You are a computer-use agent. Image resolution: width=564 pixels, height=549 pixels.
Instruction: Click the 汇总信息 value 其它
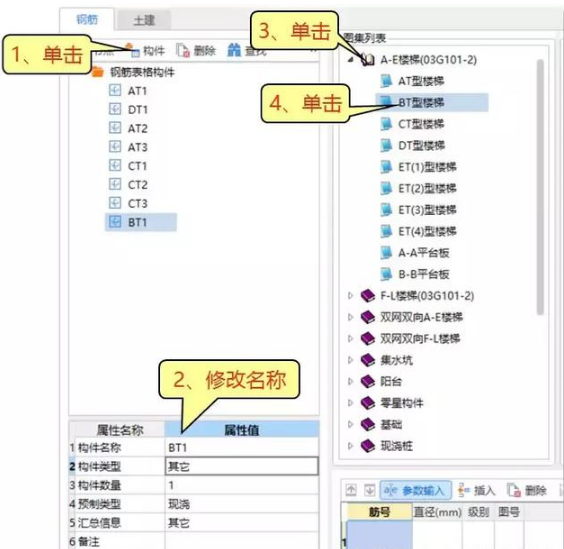242,523
